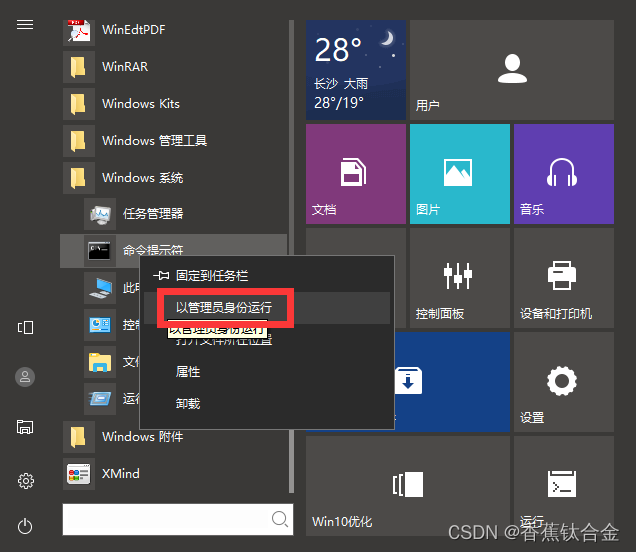Launch XMind from the app list
Image resolution: width=636 pixels, height=552 pixels.
175,474
